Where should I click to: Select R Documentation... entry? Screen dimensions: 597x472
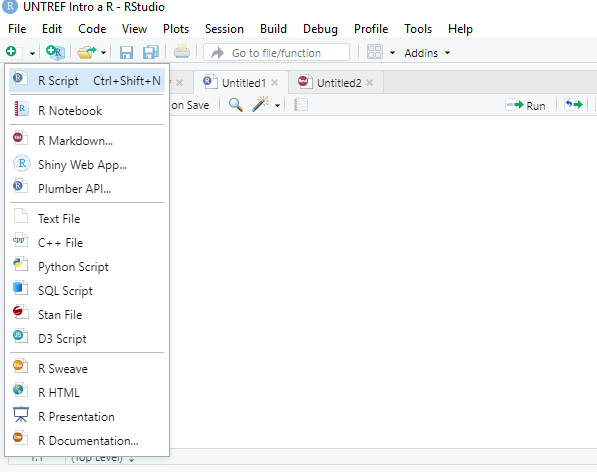click(x=87, y=440)
